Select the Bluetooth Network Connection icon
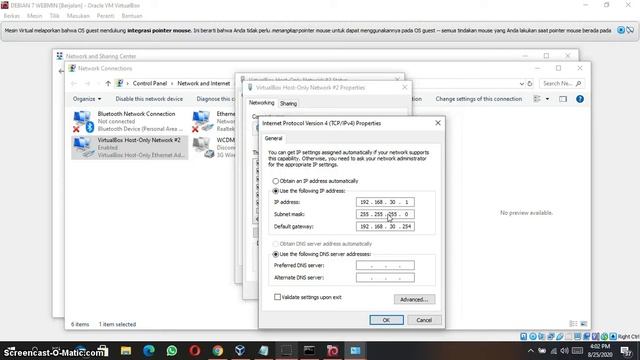This screenshot has width=640, height=360. point(83,121)
